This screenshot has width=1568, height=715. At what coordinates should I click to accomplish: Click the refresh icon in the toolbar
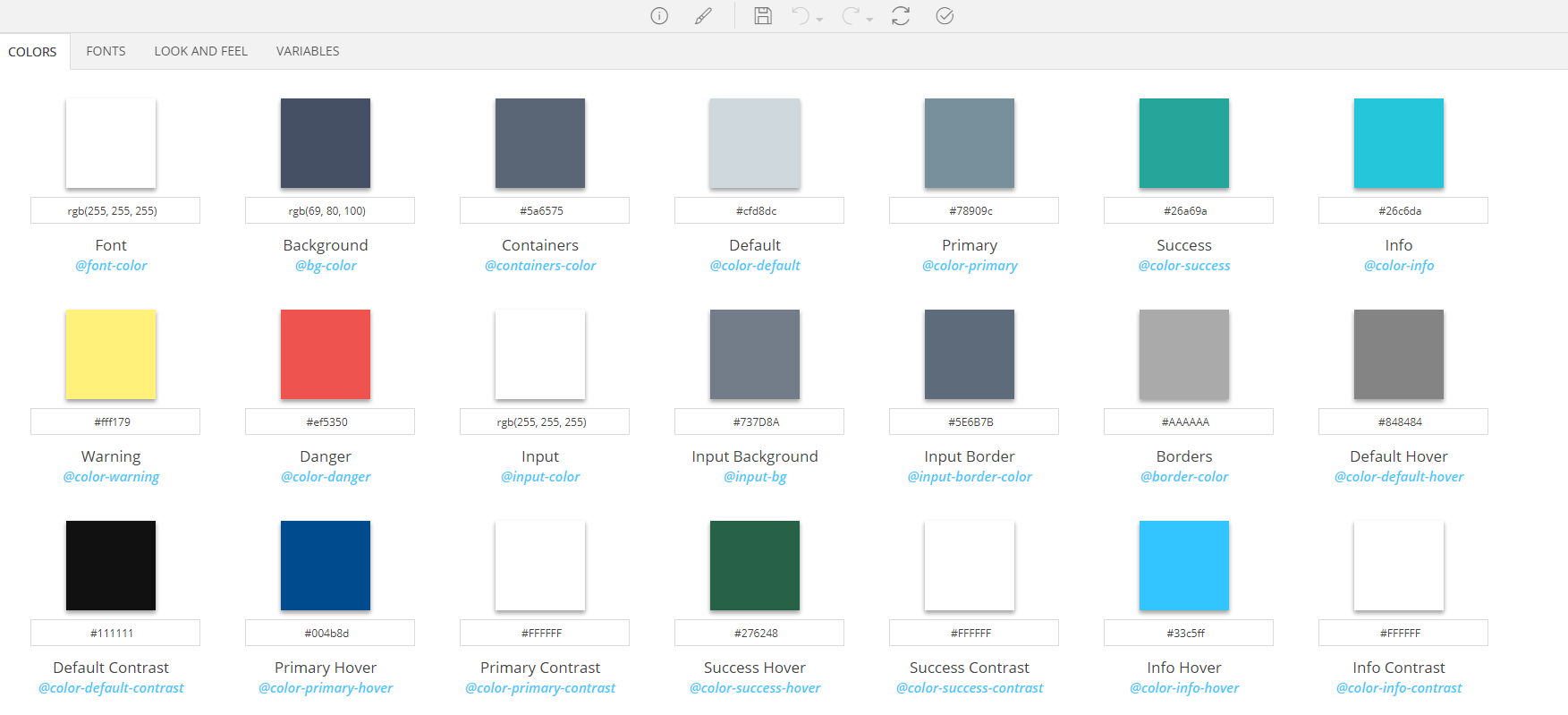pyautogui.click(x=901, y=16)
